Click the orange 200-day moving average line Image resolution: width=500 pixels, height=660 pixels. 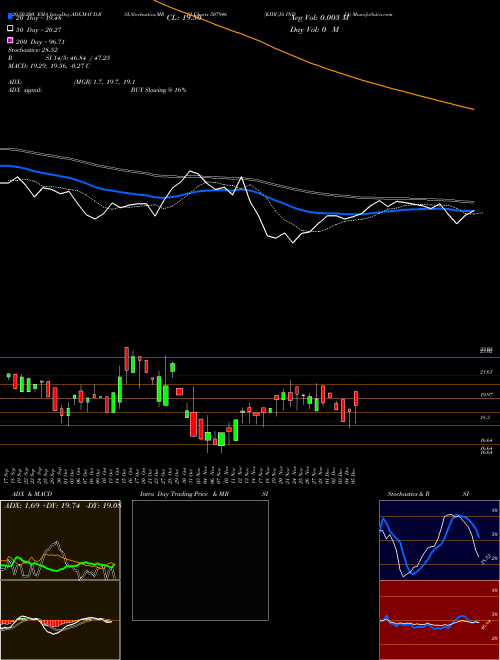314,64
